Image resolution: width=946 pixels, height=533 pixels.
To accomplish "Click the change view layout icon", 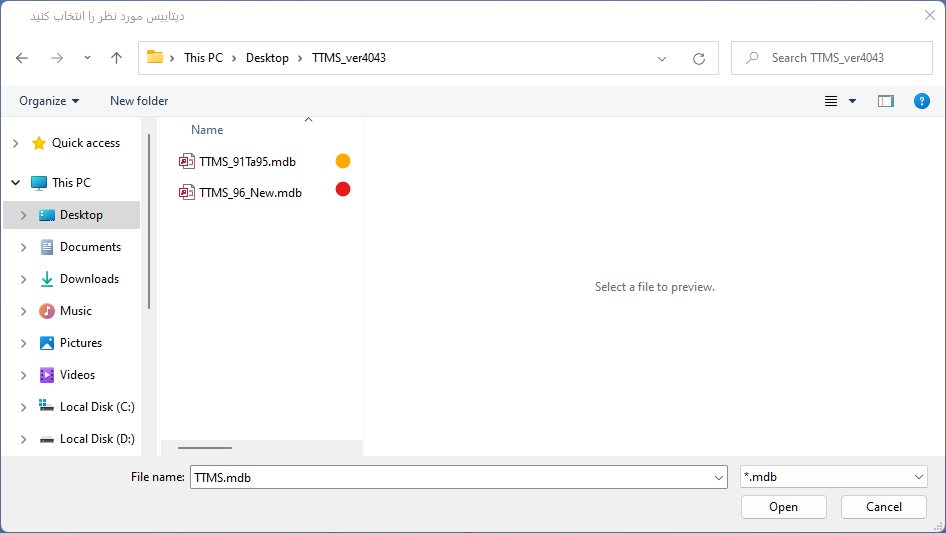I will (831, 101).
